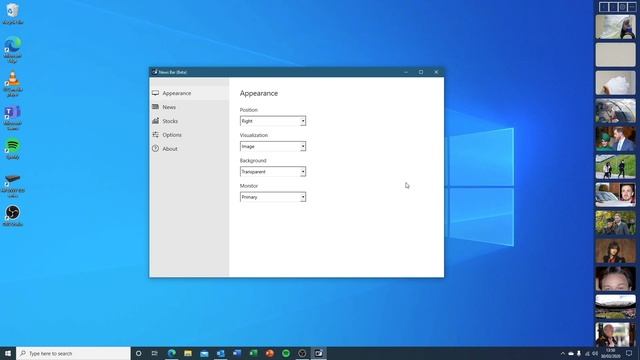The height and width of the screenshot is (360, 640).
Task: Switch to News Bar taskbar button
Action: (x=318, y=353)
